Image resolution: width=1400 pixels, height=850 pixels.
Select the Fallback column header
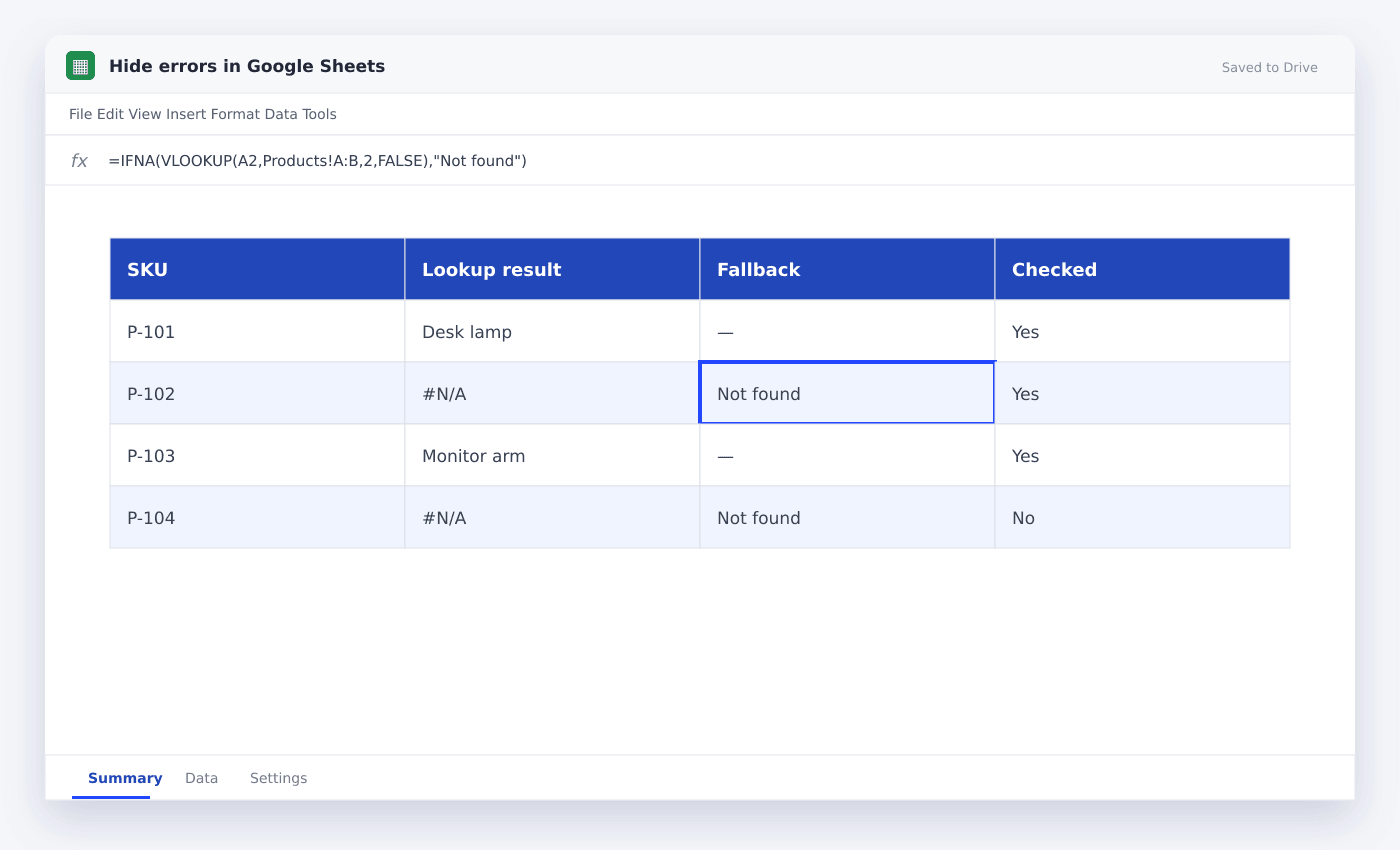click(847, 269)
